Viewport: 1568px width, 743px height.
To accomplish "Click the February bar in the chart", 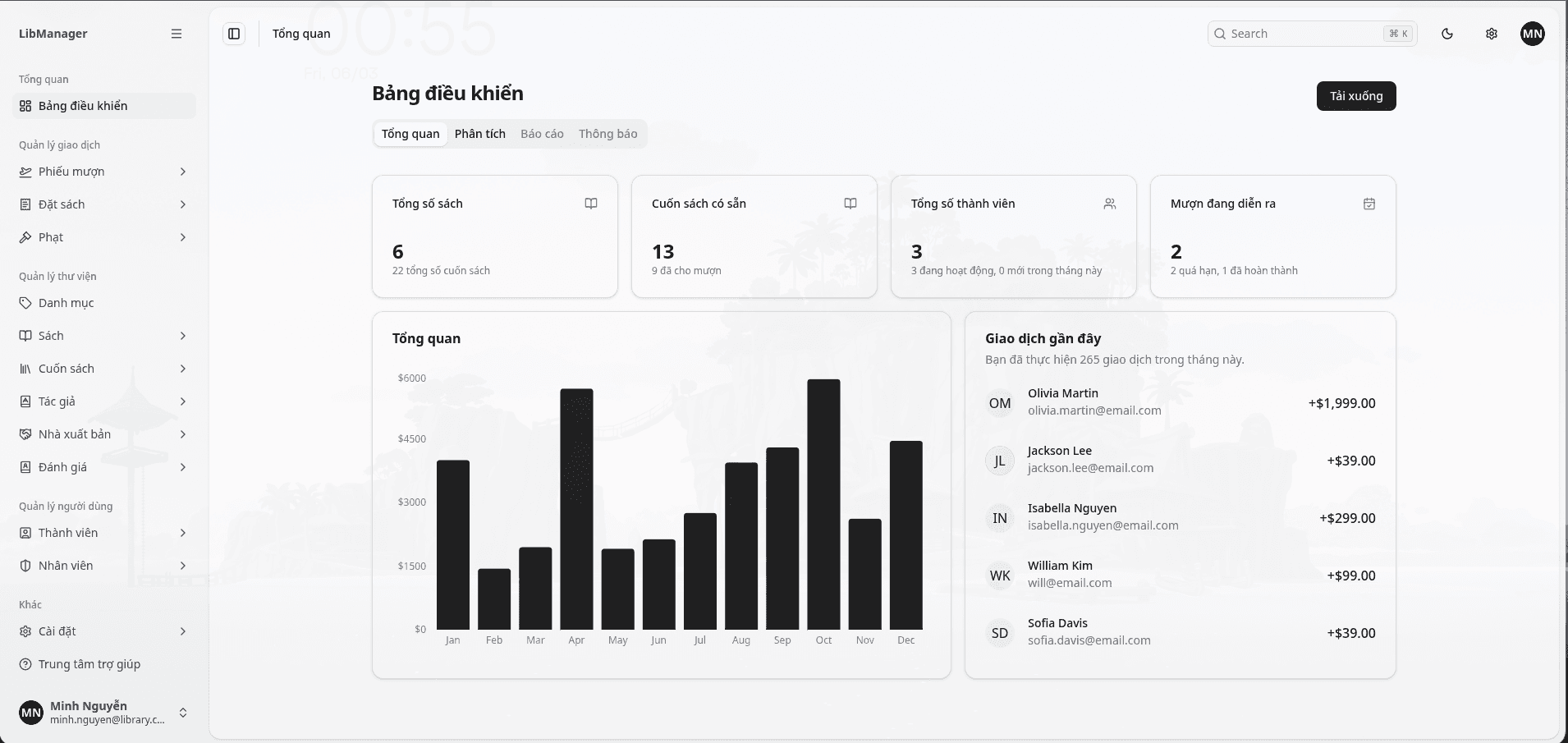I will click(494, 599).
